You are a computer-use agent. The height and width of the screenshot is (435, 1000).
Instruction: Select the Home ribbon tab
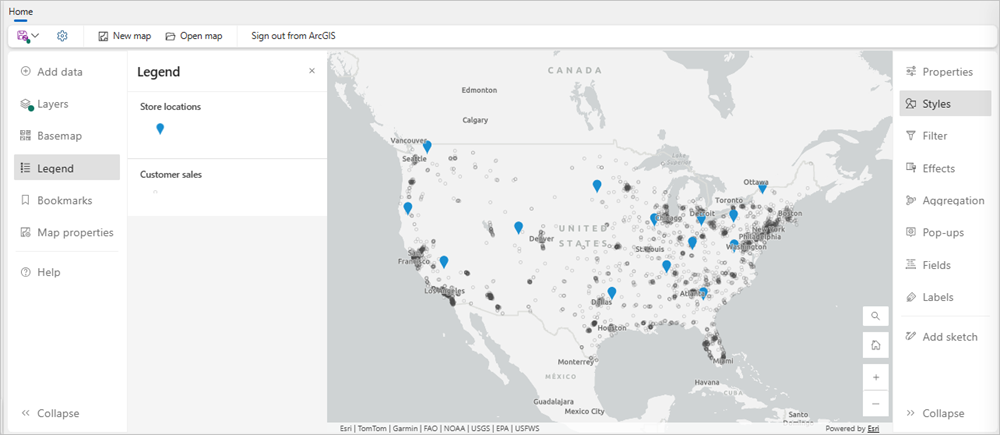[21, 11]
